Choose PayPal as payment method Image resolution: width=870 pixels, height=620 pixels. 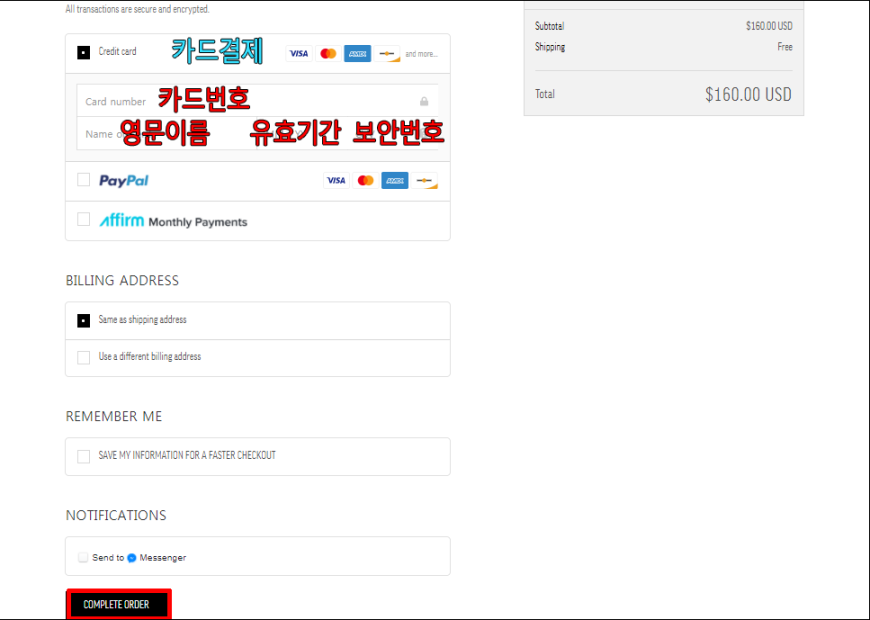pyautogui.click(x=83, y=180)
